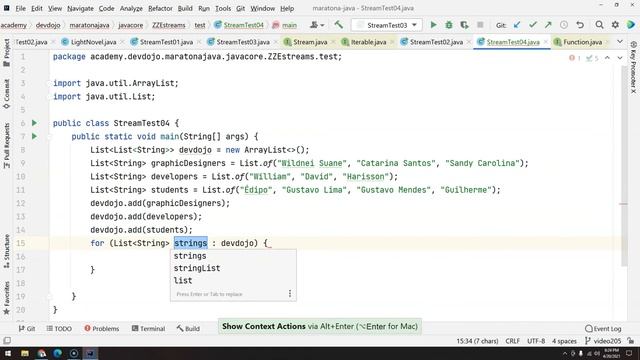
Task: Open the File menu
Action: [20, 8]
